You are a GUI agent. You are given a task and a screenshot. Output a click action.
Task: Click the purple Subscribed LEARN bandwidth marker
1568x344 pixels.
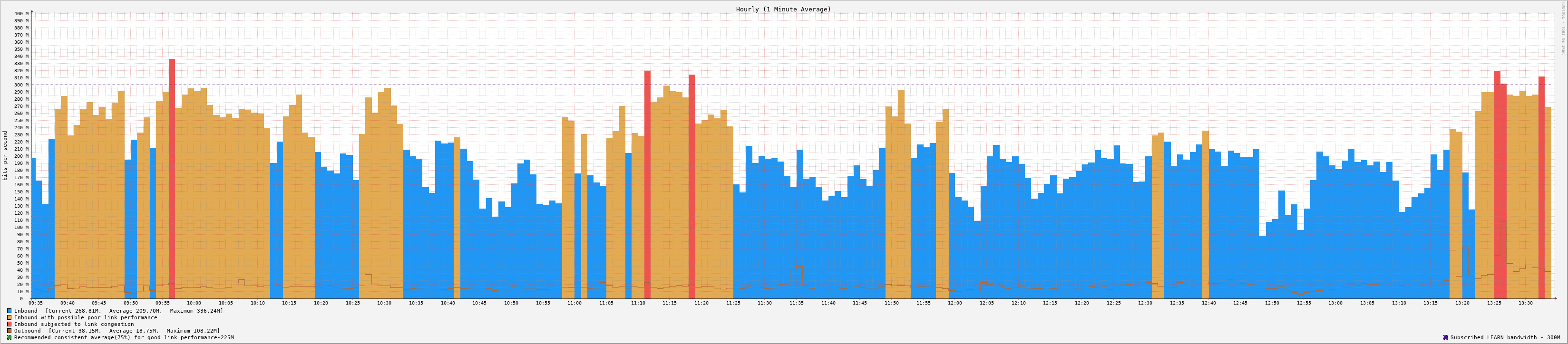coord(1445,337)
